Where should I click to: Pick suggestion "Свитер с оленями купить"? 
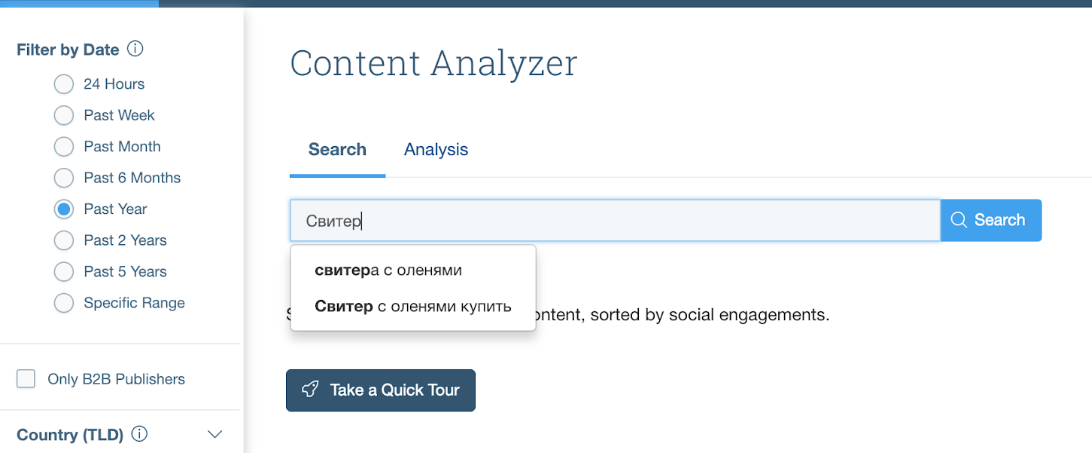412,306
